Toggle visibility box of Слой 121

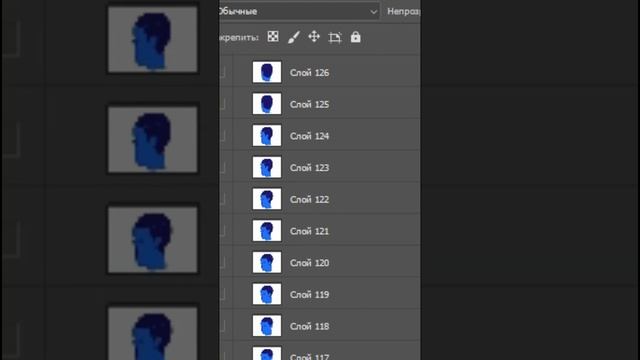[x=222, y=231]
